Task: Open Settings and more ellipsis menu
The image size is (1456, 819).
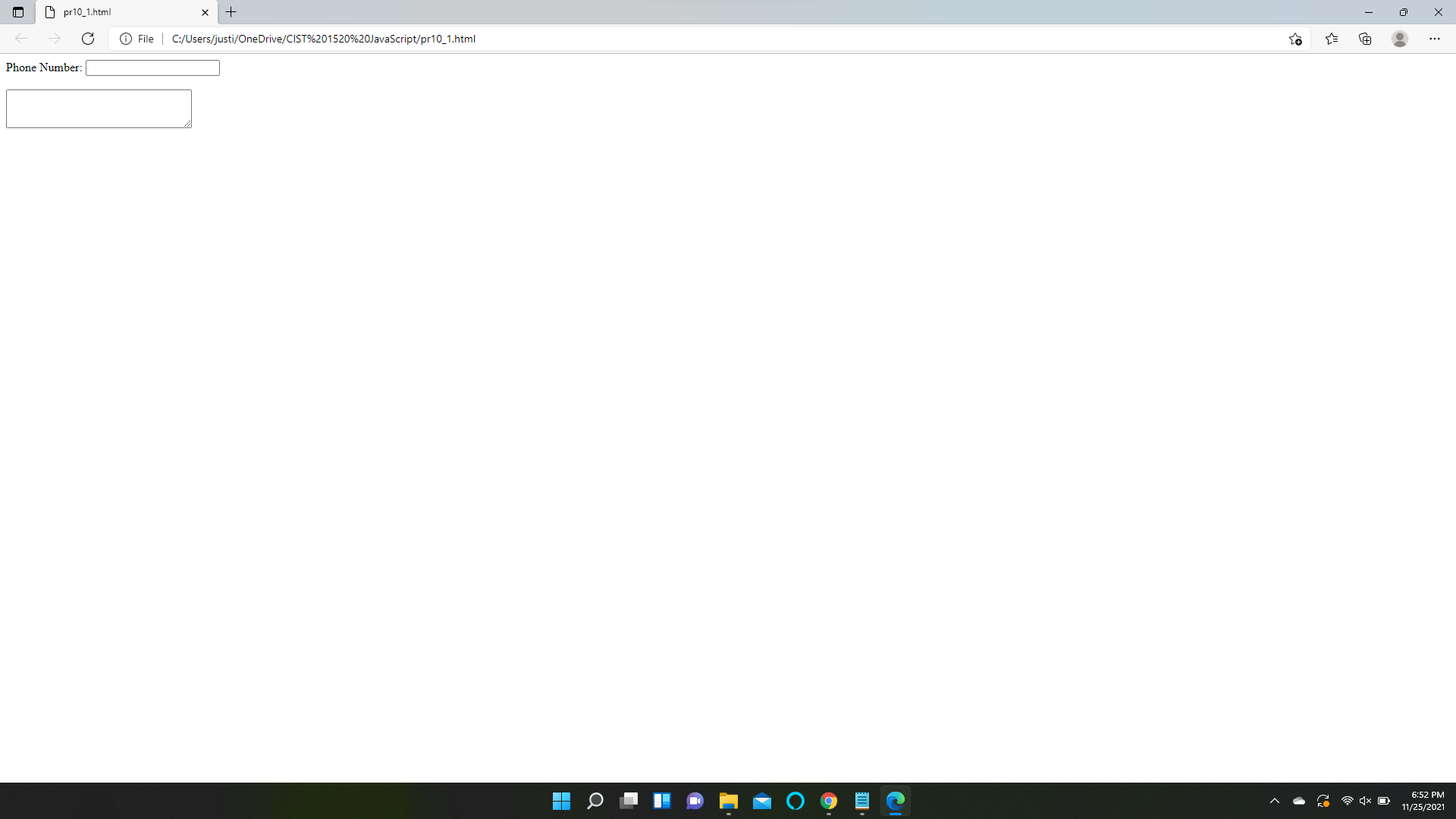Action: (1435, 39)
